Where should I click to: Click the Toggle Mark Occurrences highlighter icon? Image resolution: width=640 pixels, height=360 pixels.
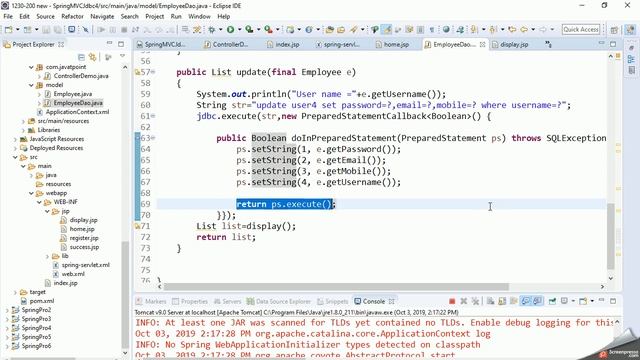click(x=387, y=29)
